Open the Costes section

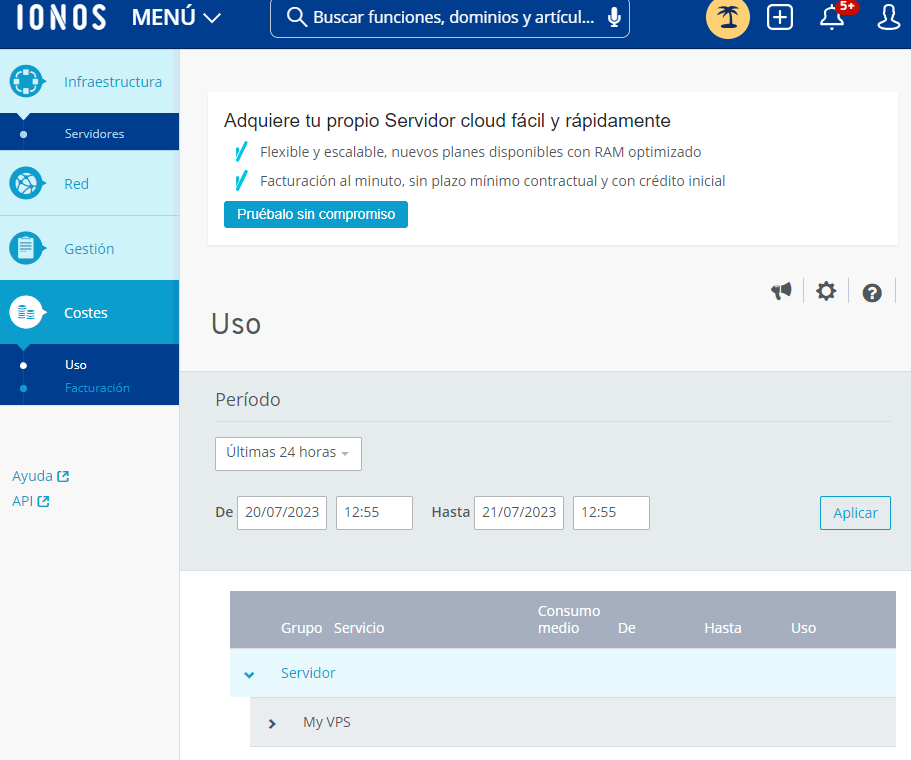tap(85, 313)
